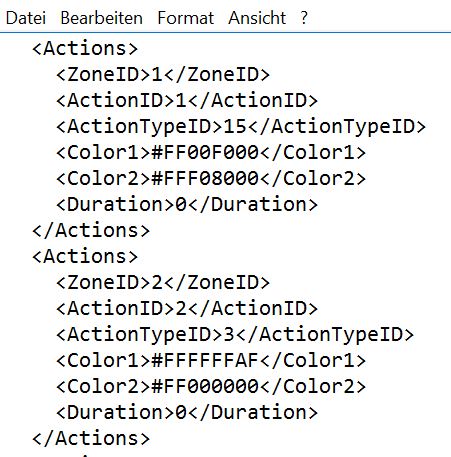This screenshot has height=457, width=451.
Task: Click the second opening <Actions> tag
Action: [85, 256]
